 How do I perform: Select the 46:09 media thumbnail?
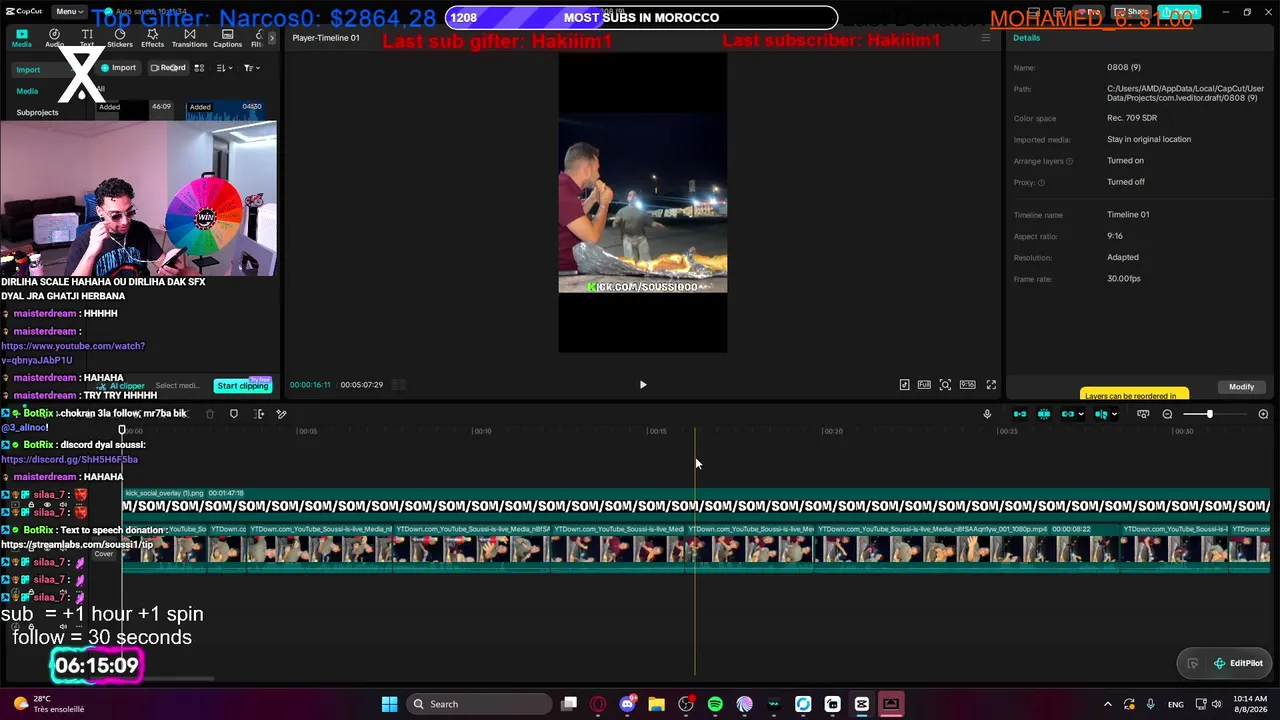click(136, 110)
